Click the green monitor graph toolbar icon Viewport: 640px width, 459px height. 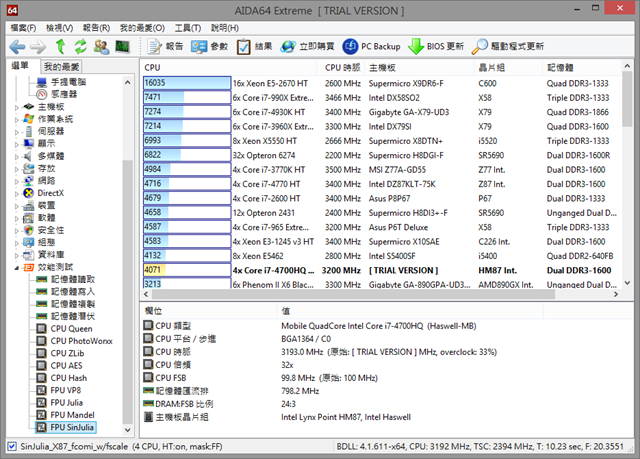[122, 47]
